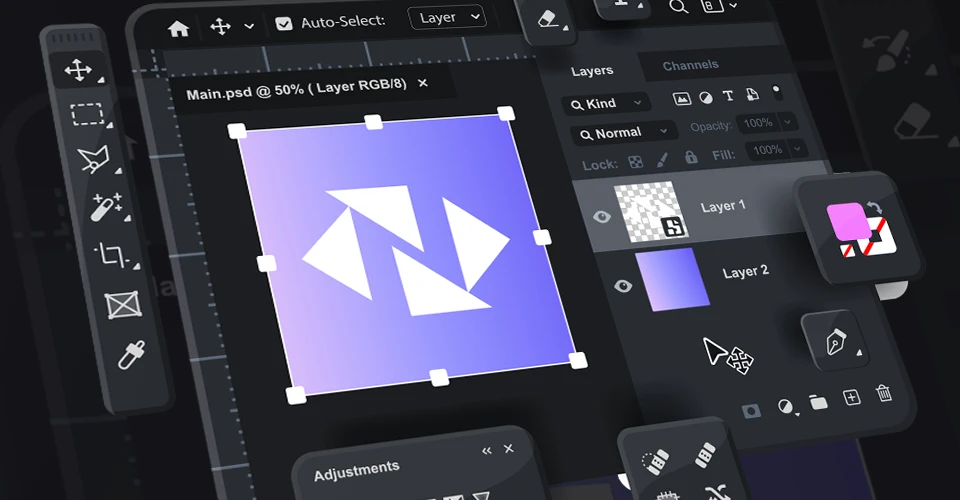Hide Layer 1 using eye icon

tap(602, 217)
